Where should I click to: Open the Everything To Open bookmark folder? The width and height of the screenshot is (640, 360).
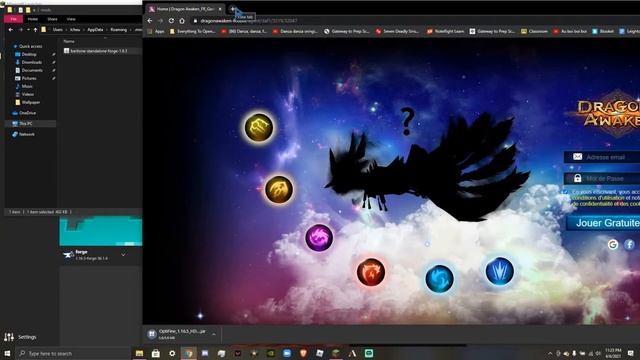click(x=192, y=31)
